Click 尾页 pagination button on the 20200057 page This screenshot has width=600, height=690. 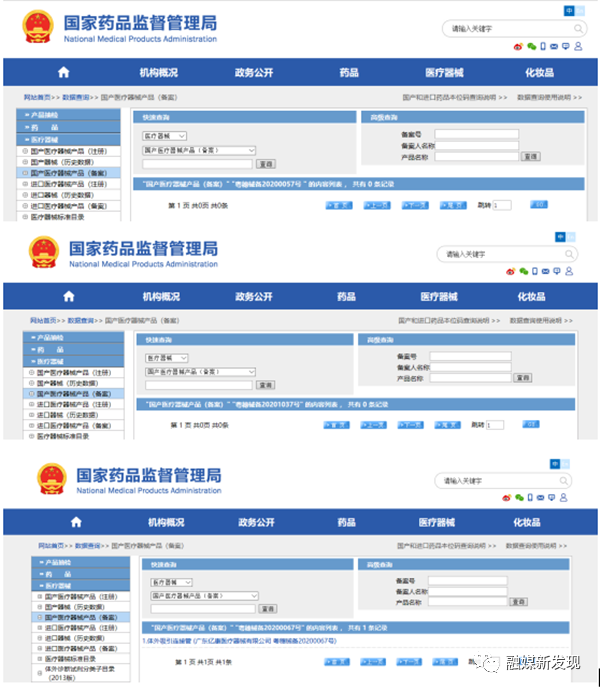tap(453, 206)
